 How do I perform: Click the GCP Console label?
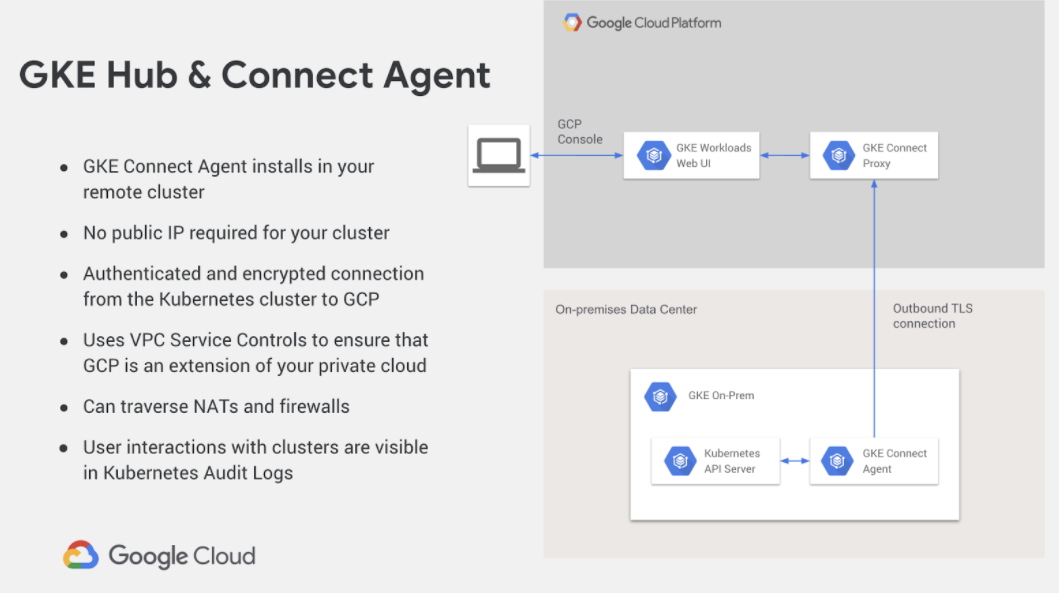(x=580, y=132)
